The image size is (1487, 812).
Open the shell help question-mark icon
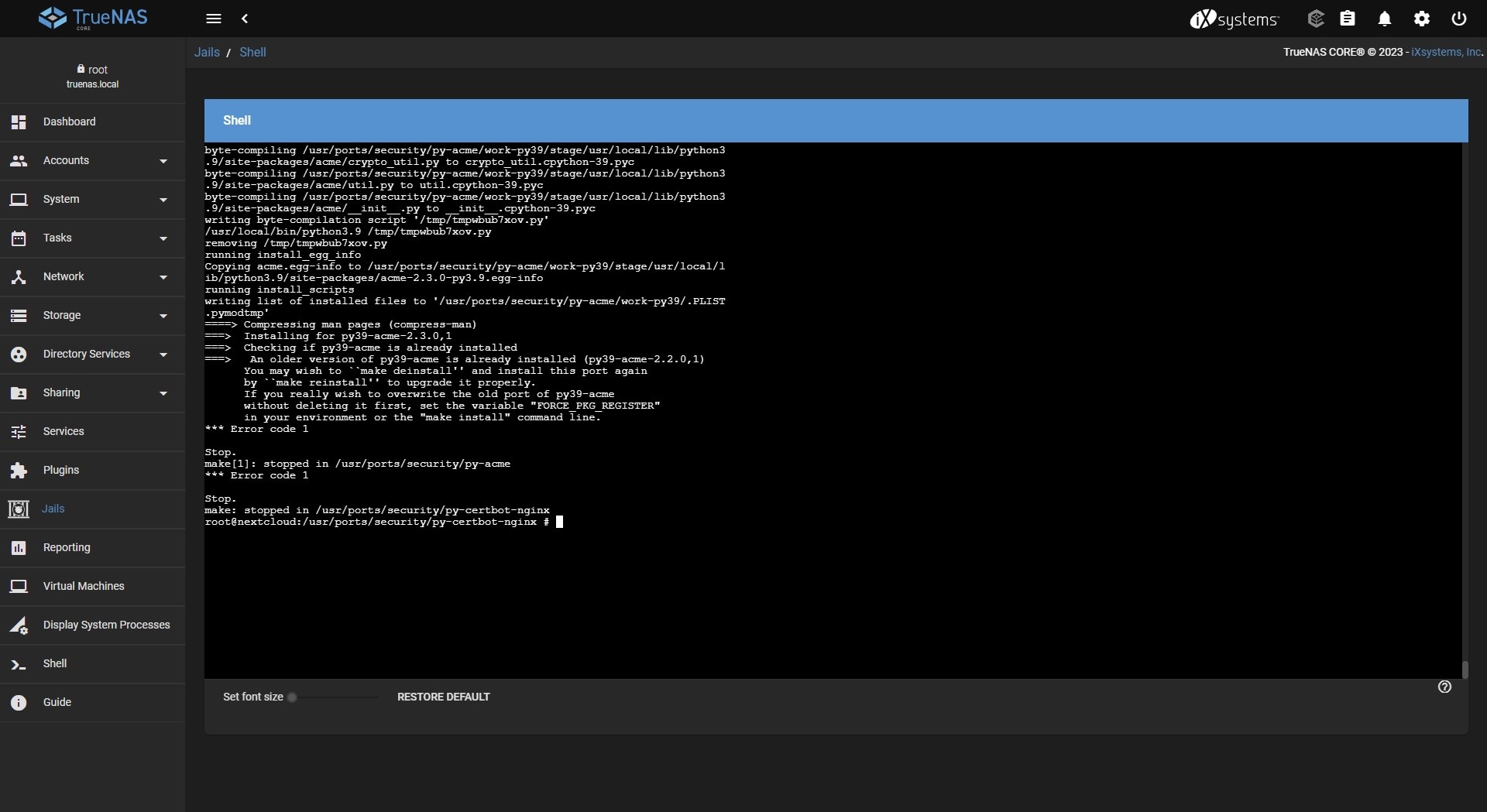coord(1444,687)
